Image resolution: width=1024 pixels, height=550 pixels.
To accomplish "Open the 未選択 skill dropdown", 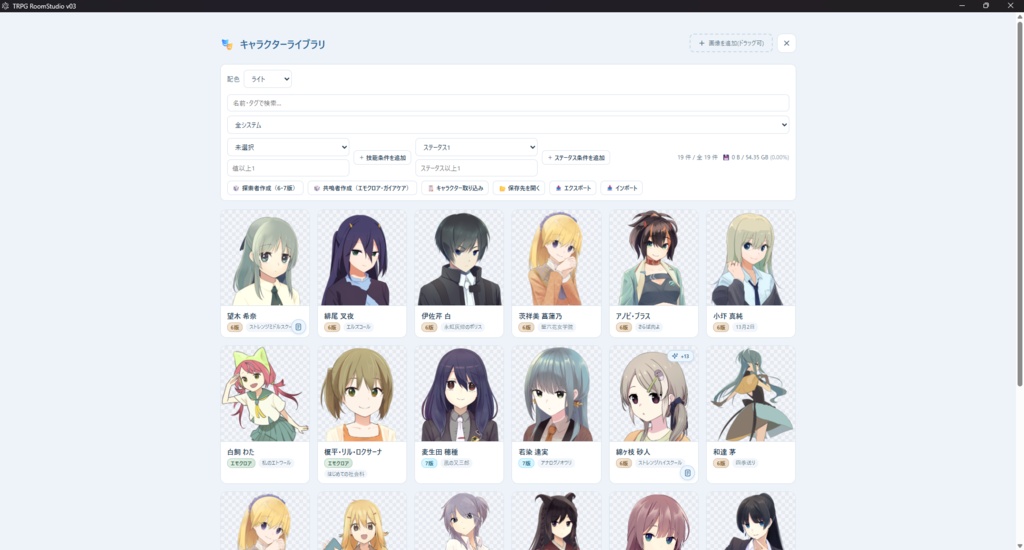I will (x=288, y=147).
